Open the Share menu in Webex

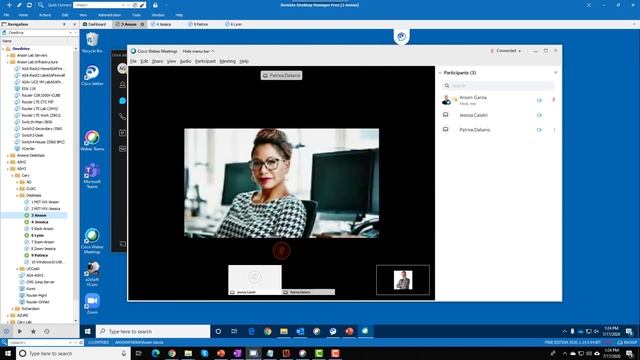coord(157,61)
